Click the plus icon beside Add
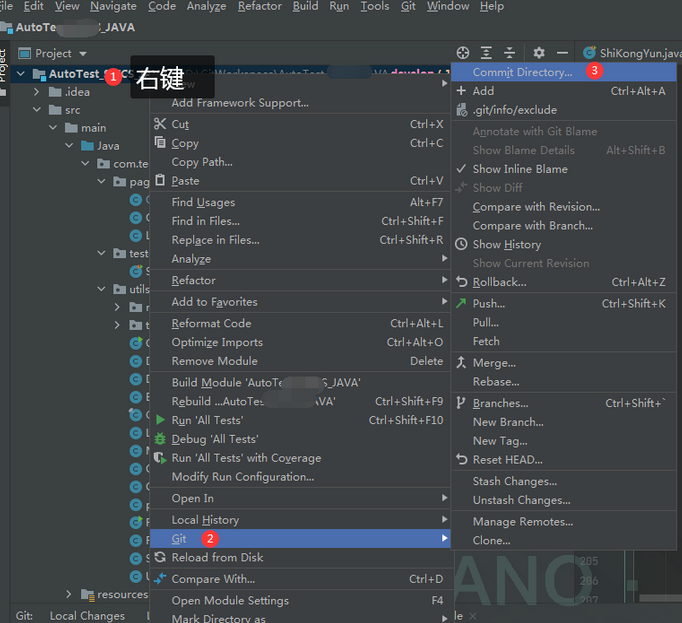The height and width of the screenshot is (623, 682). click(461, 90)
